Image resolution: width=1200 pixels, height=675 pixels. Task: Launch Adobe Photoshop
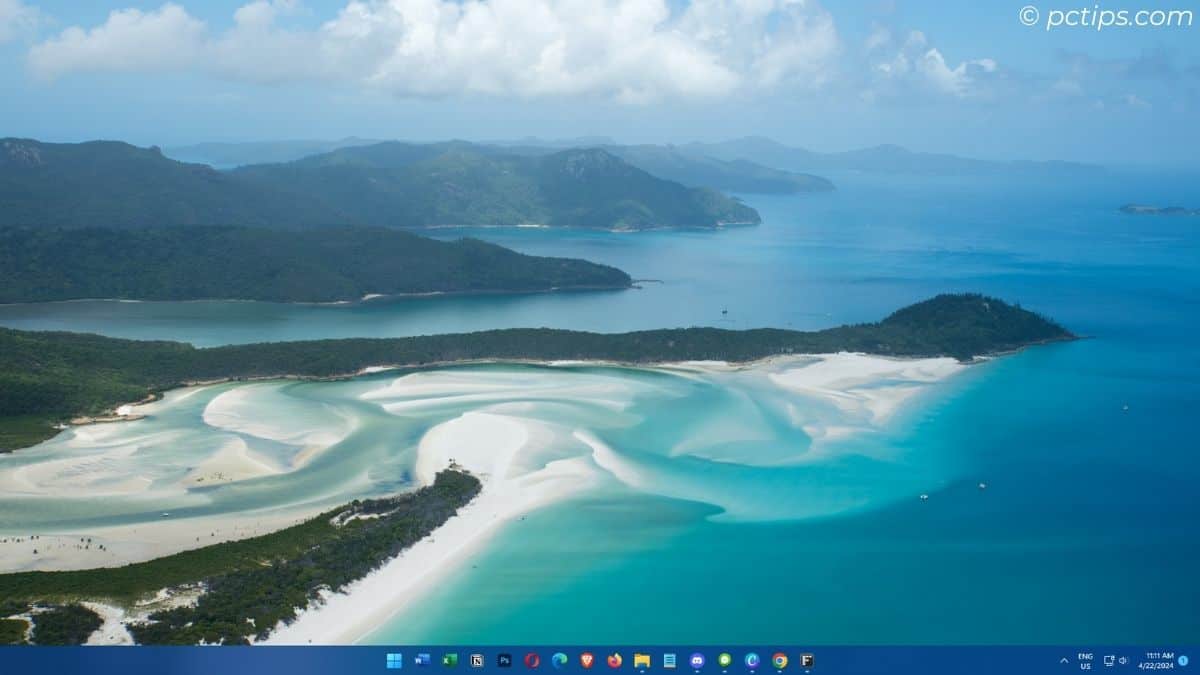(505, 660)
